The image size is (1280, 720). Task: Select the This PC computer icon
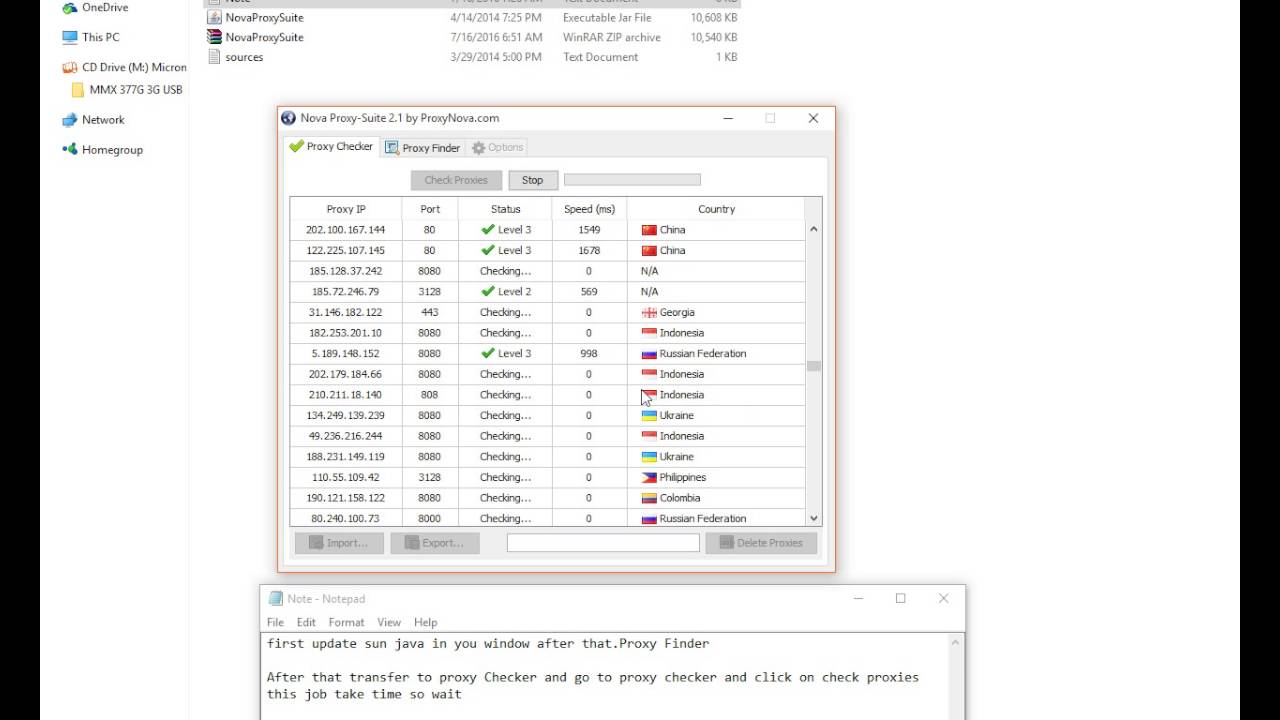click(69, 37)
